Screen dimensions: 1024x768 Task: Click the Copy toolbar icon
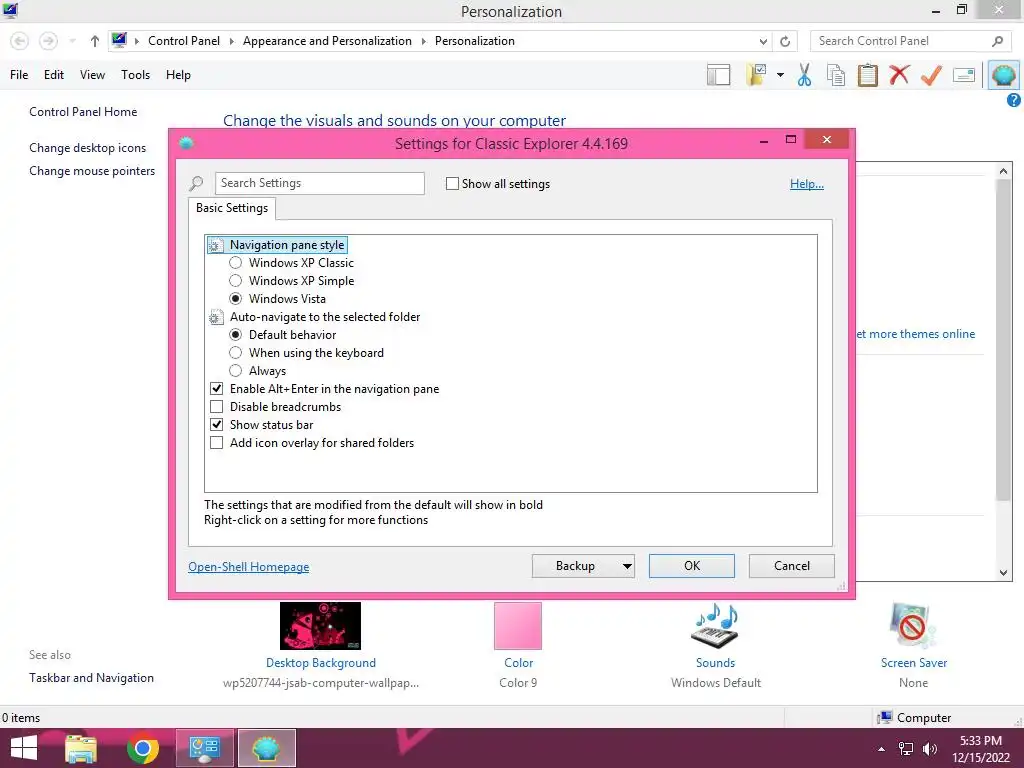point(836,75)
